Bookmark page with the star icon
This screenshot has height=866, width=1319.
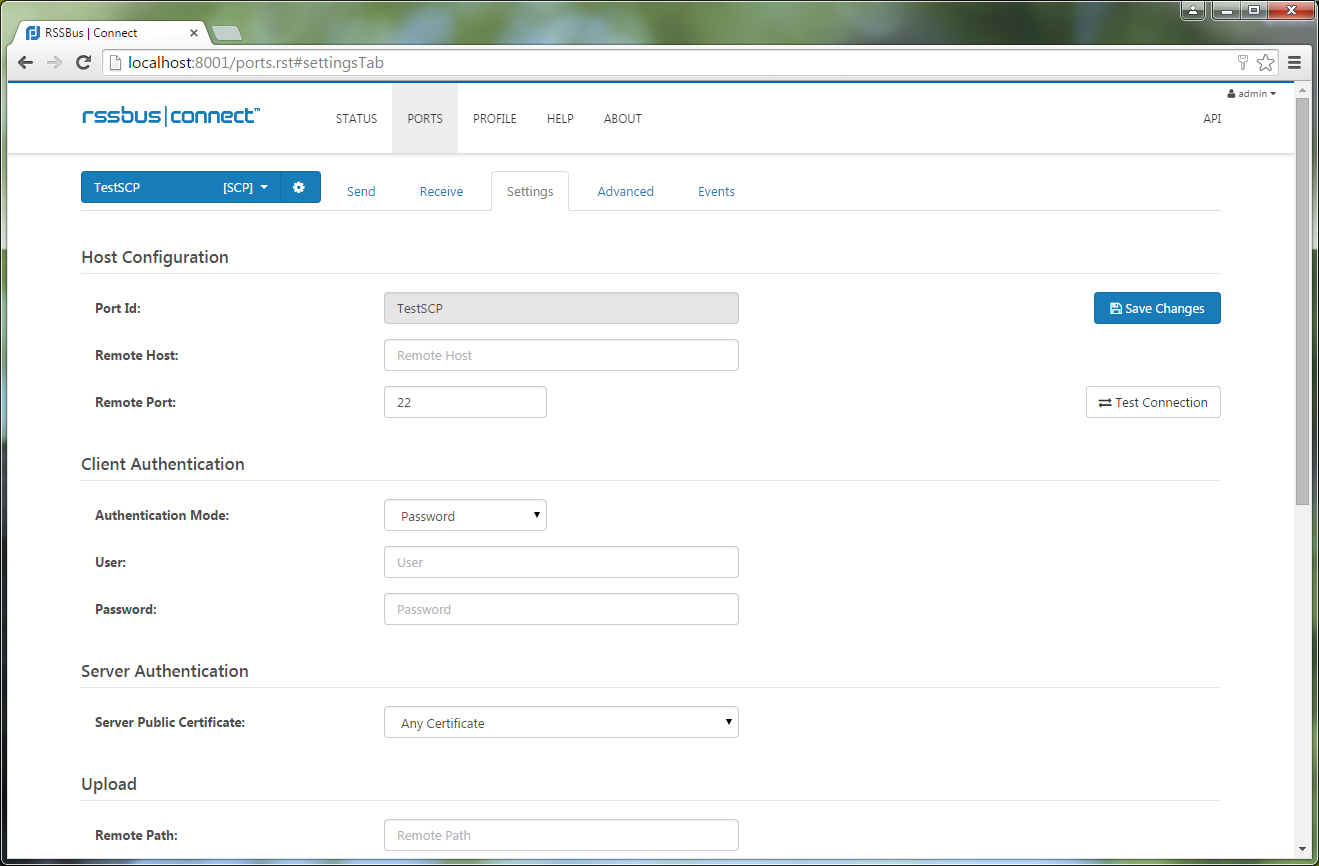pos(1266,63)
